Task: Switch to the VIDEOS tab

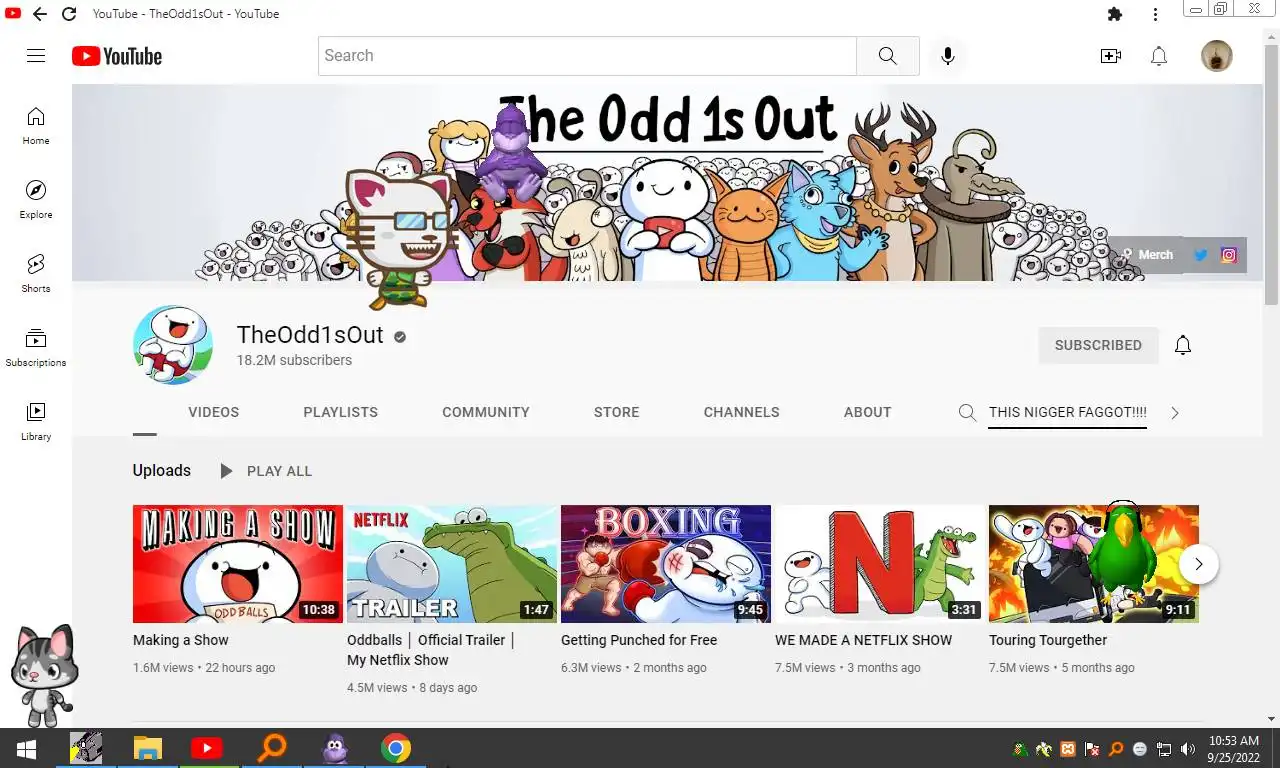Action: point(214,412)
